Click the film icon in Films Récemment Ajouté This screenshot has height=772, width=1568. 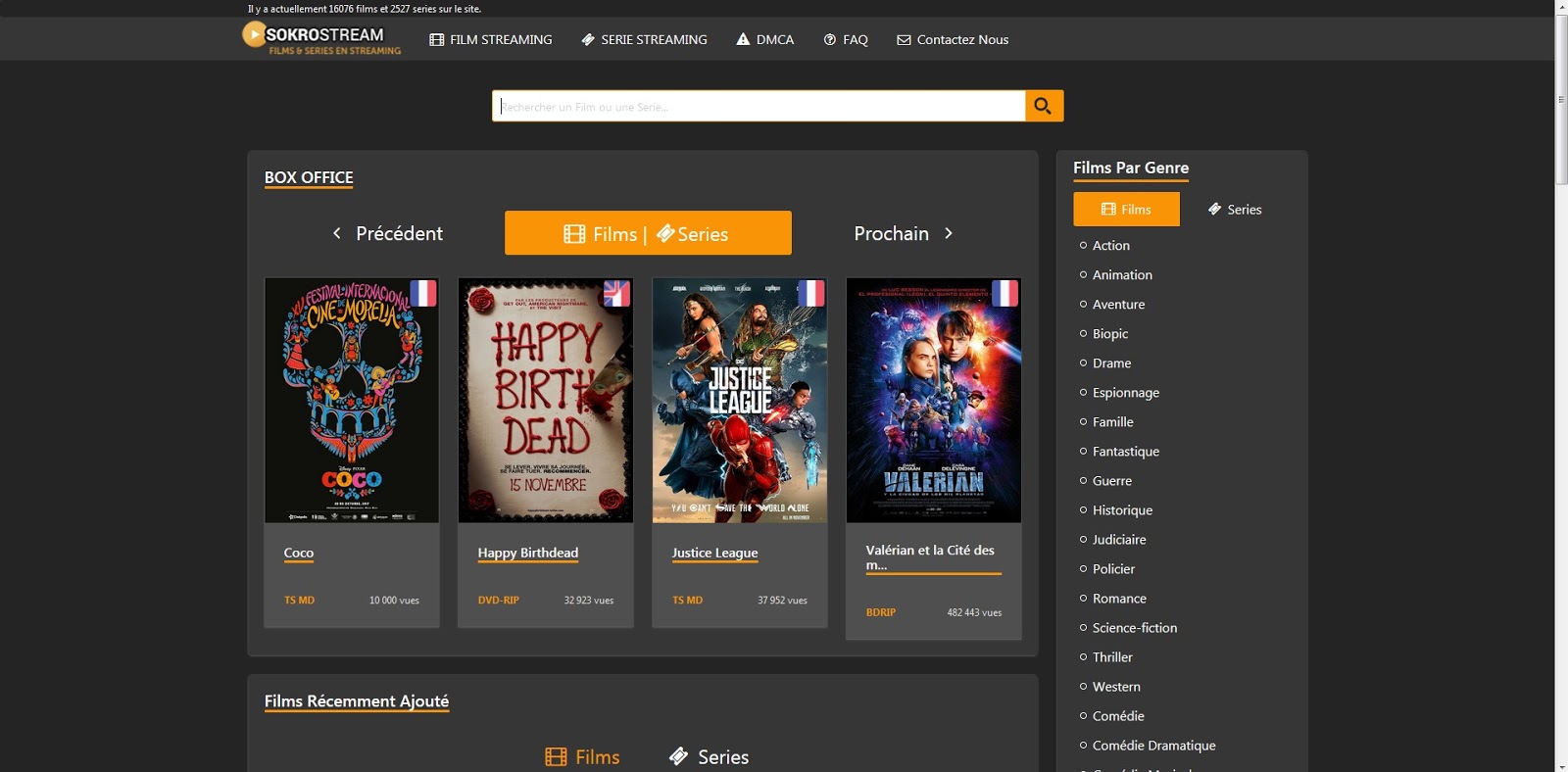(x=556, y=756)
